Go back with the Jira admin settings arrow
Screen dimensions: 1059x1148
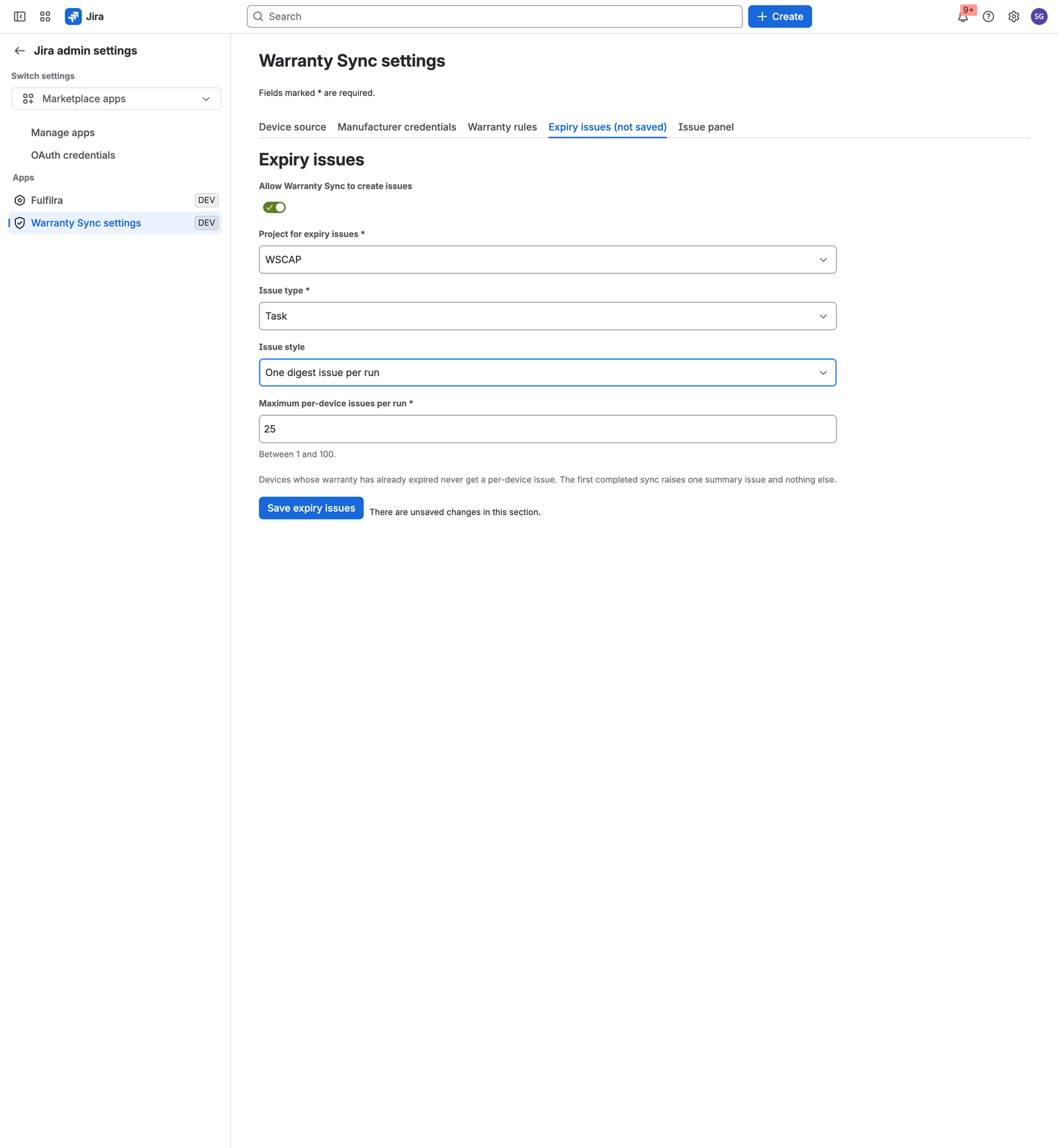click(20, 51)
